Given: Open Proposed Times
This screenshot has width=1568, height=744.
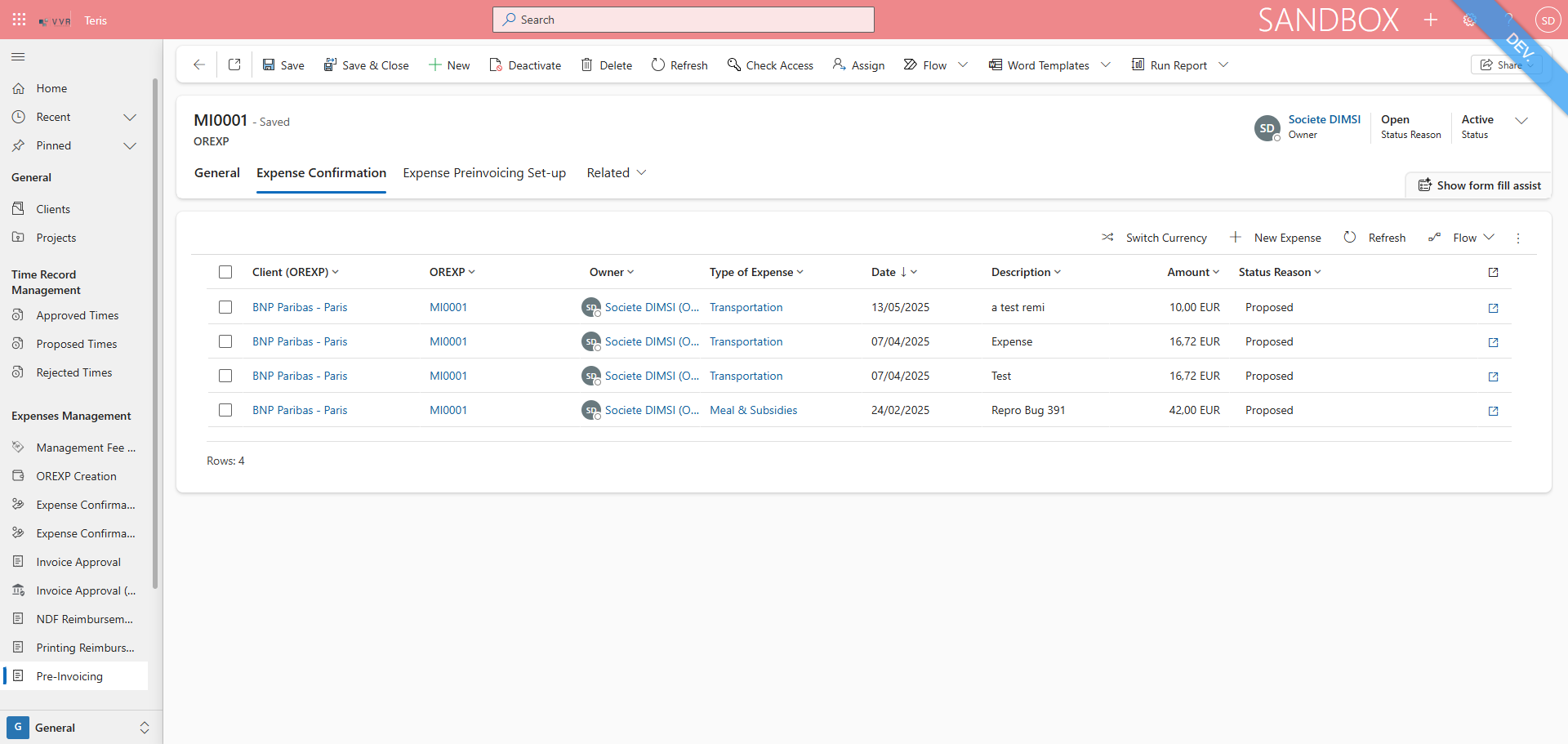Looking at the screenshot, I should pyautogui.click(x=74, y=344).
